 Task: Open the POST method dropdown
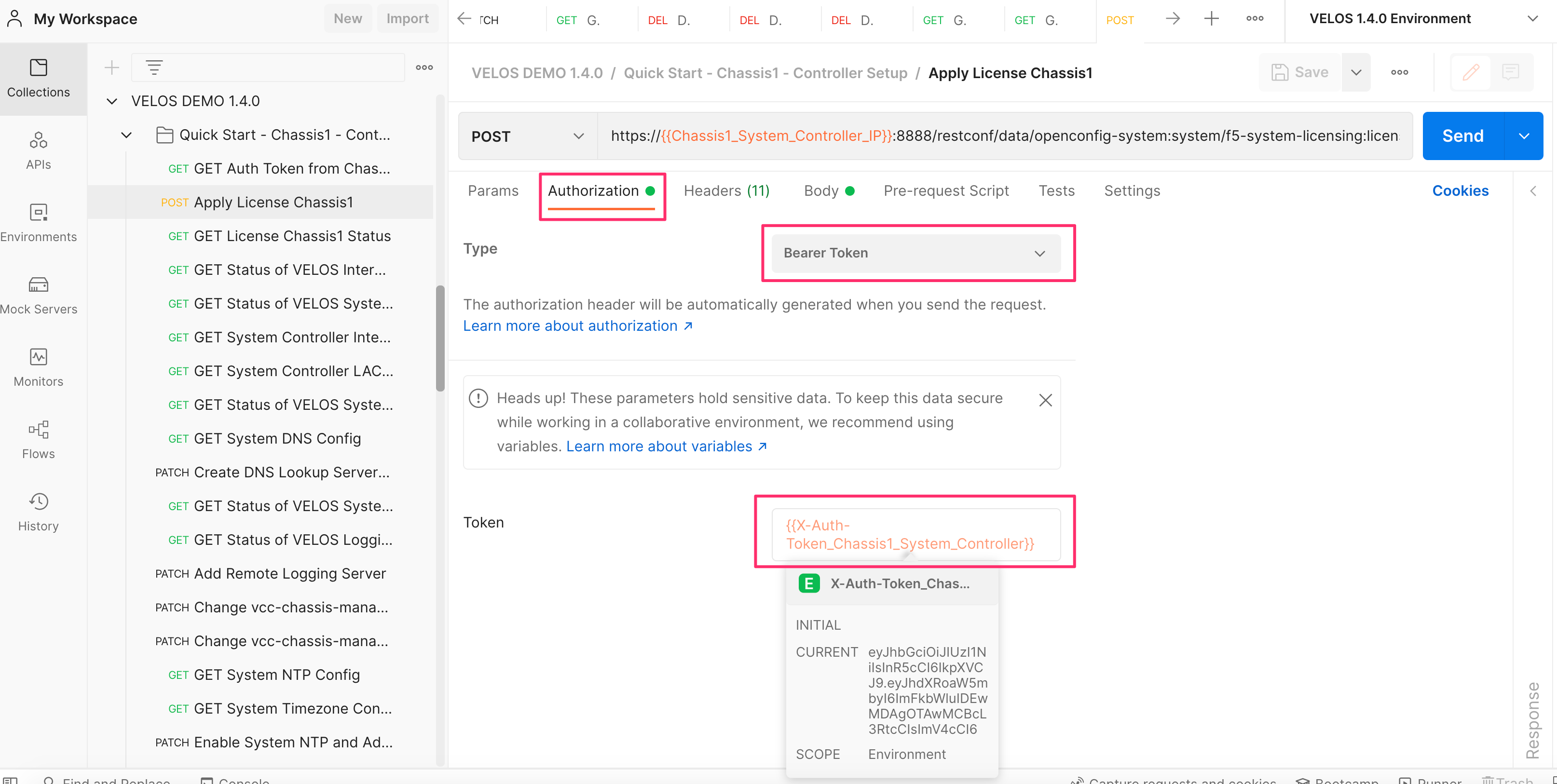click(x=527, y=136)
